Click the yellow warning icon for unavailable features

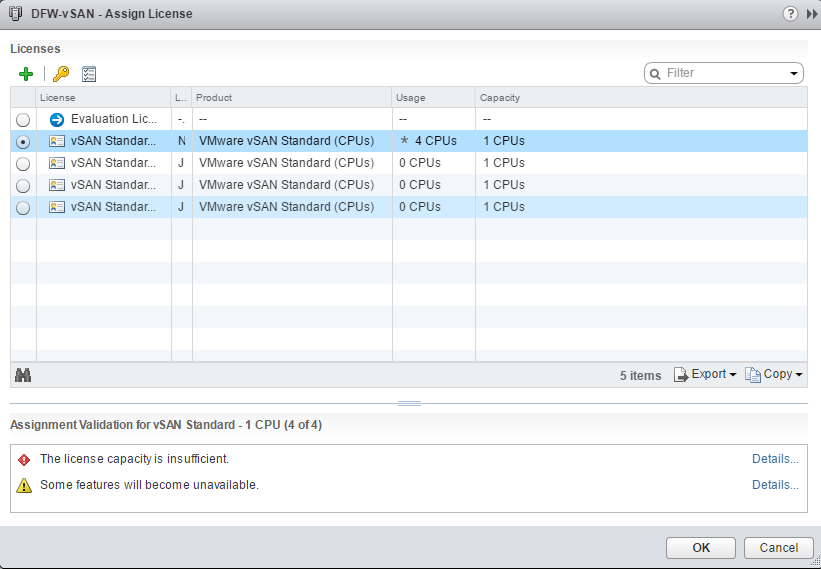point(24,486)
